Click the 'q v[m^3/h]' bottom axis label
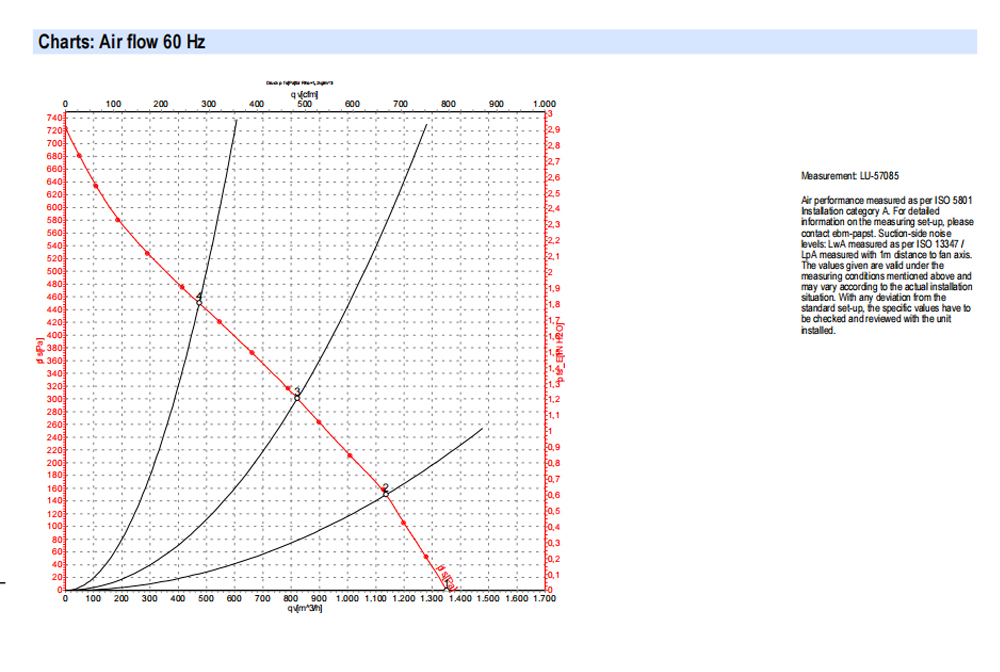 305,608
